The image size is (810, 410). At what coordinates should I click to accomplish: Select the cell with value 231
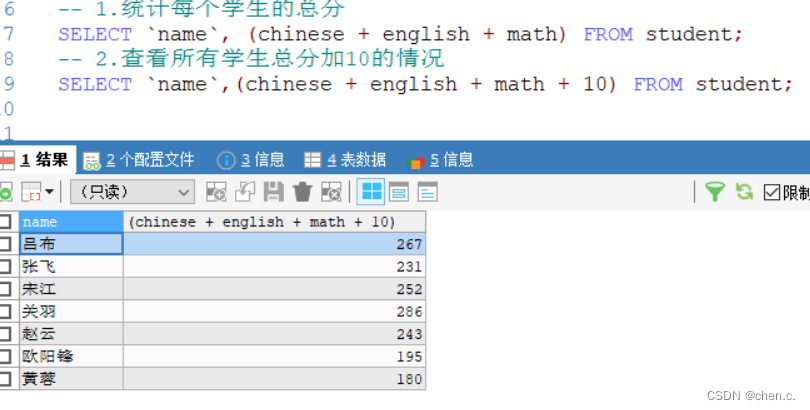tap(274, 266)
